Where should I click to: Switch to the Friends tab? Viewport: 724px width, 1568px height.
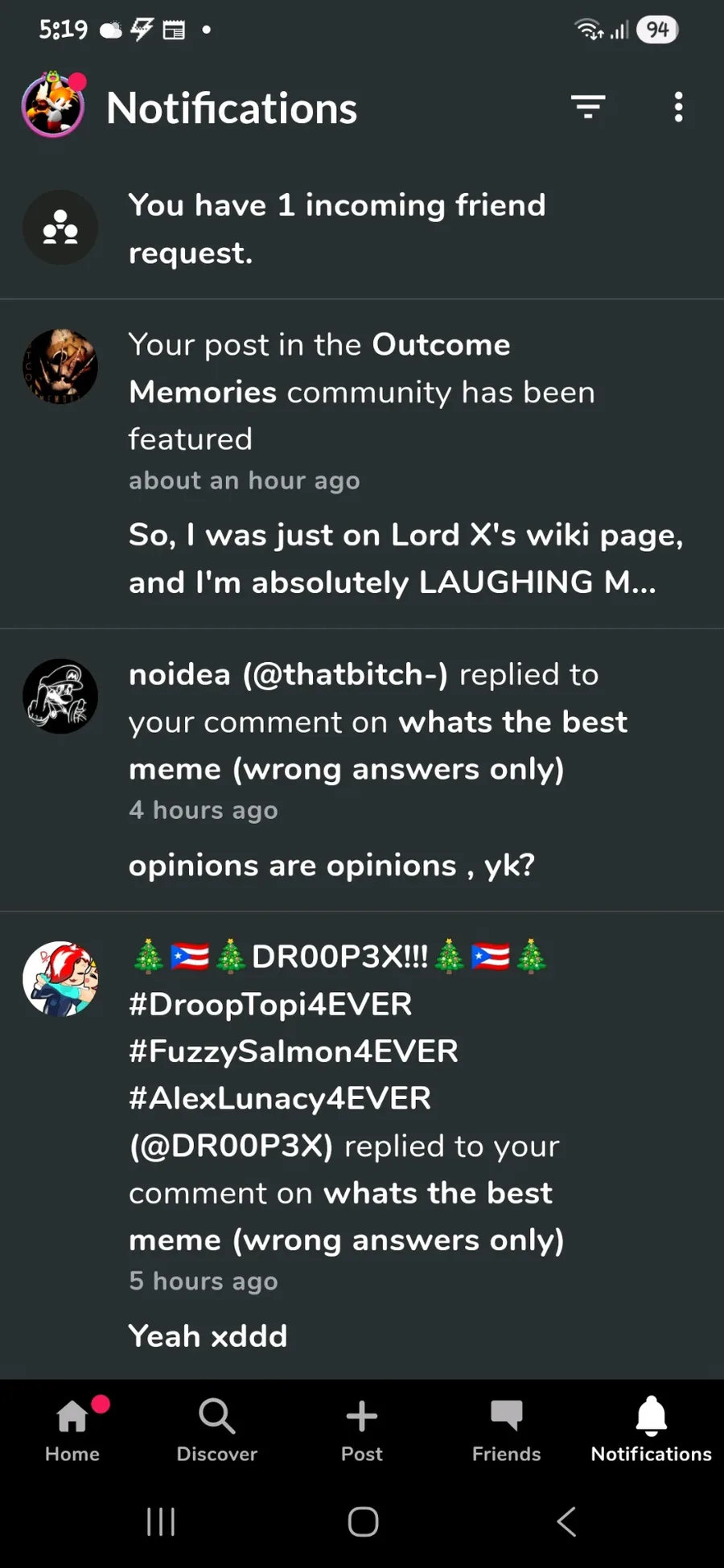(507, 1430)
